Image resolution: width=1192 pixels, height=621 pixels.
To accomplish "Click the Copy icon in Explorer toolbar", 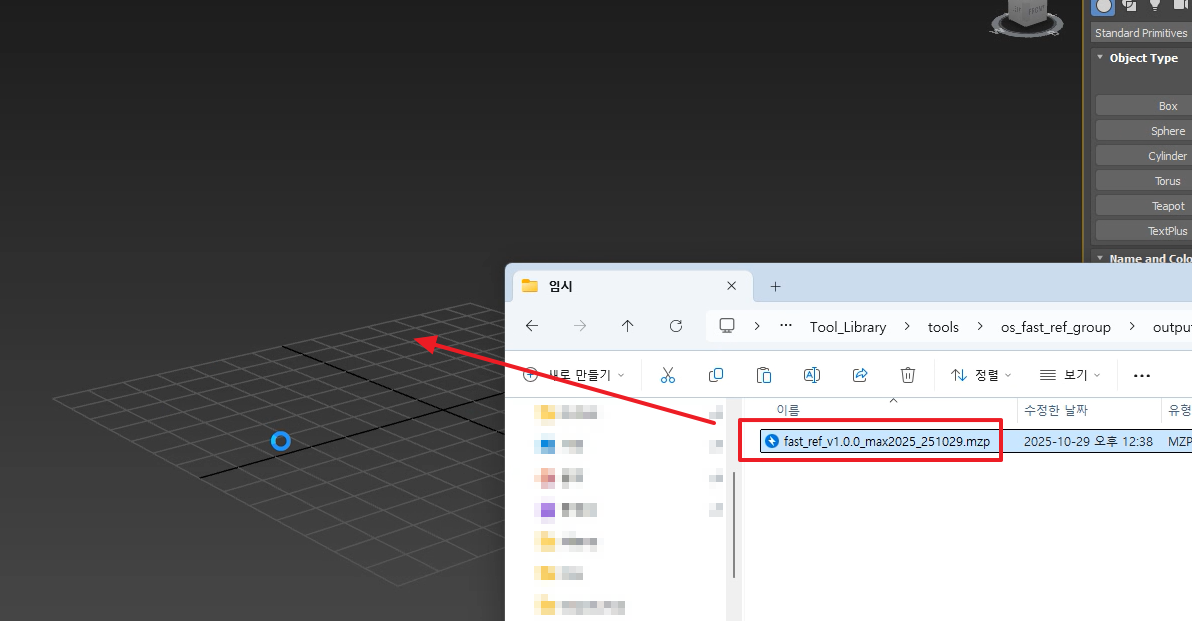I will pos(716,375).
